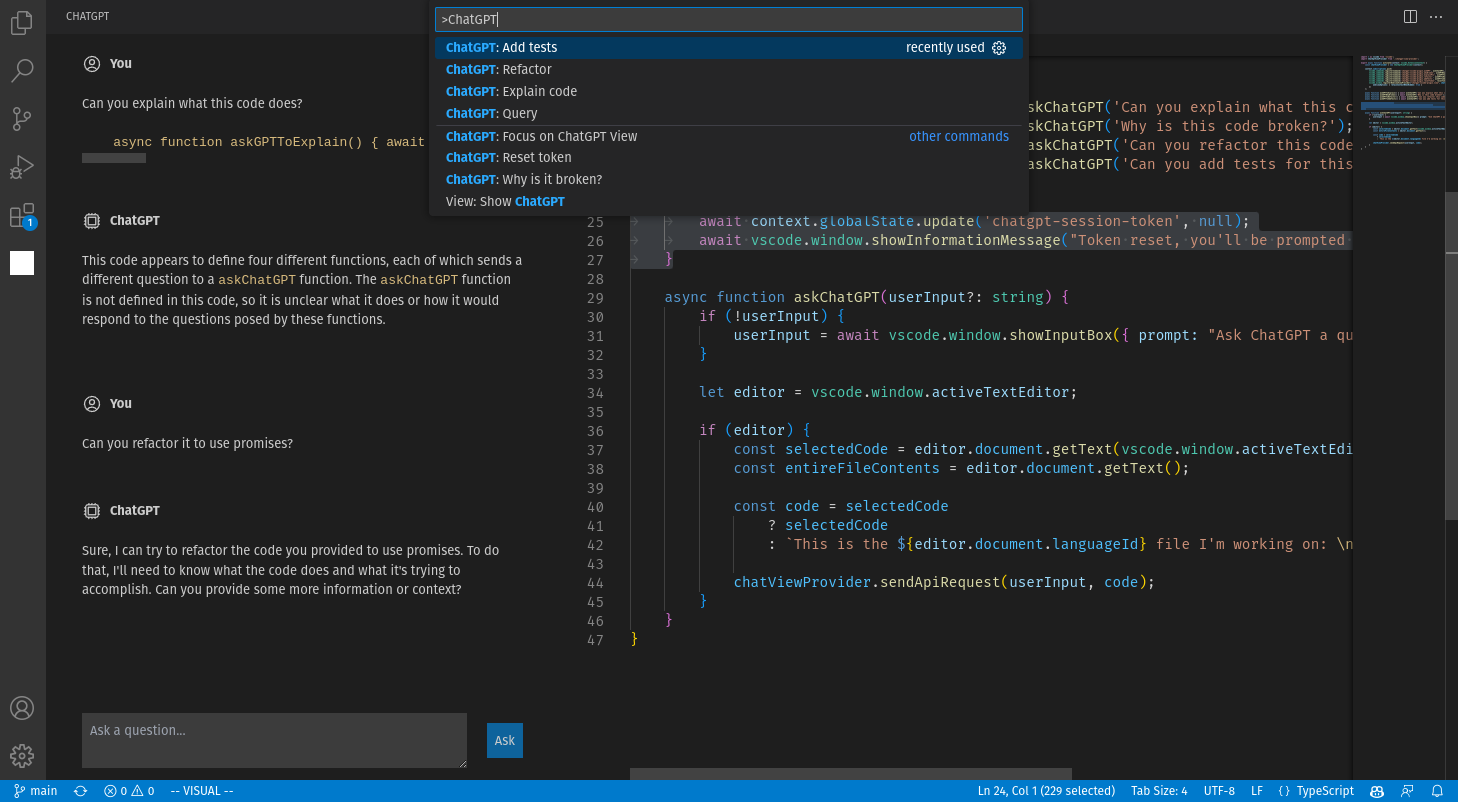
Task: Open the Manage gear at bottom of activity bar
Action: click(x=22, y=756)
